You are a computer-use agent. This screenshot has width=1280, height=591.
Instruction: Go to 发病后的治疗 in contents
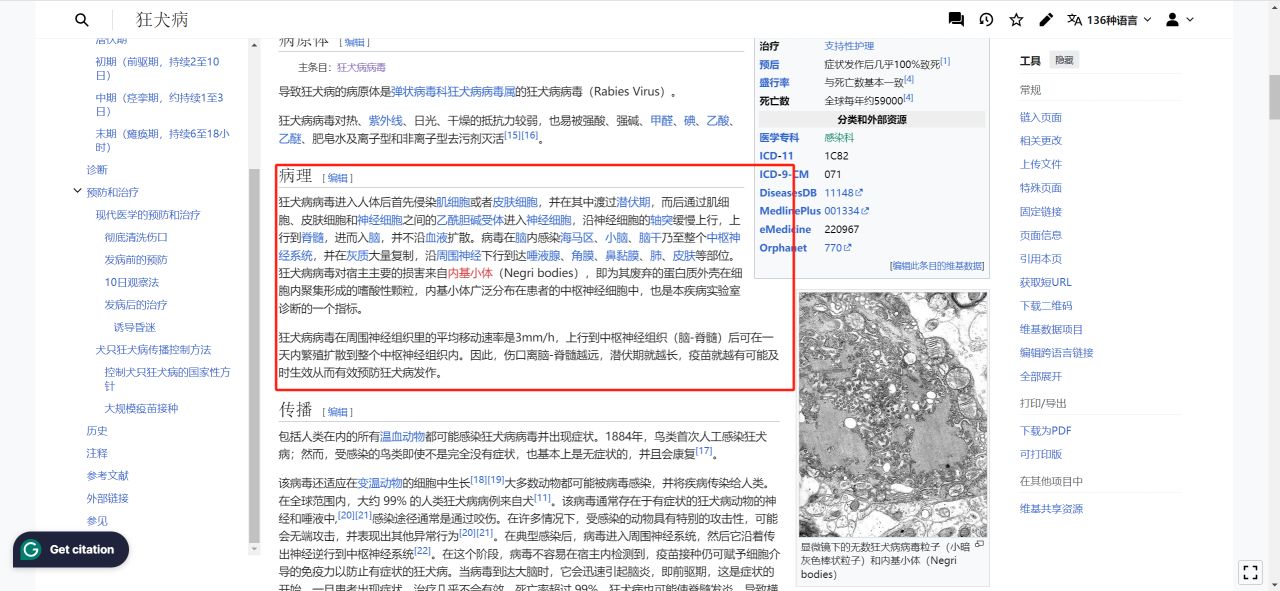[136, 305]
